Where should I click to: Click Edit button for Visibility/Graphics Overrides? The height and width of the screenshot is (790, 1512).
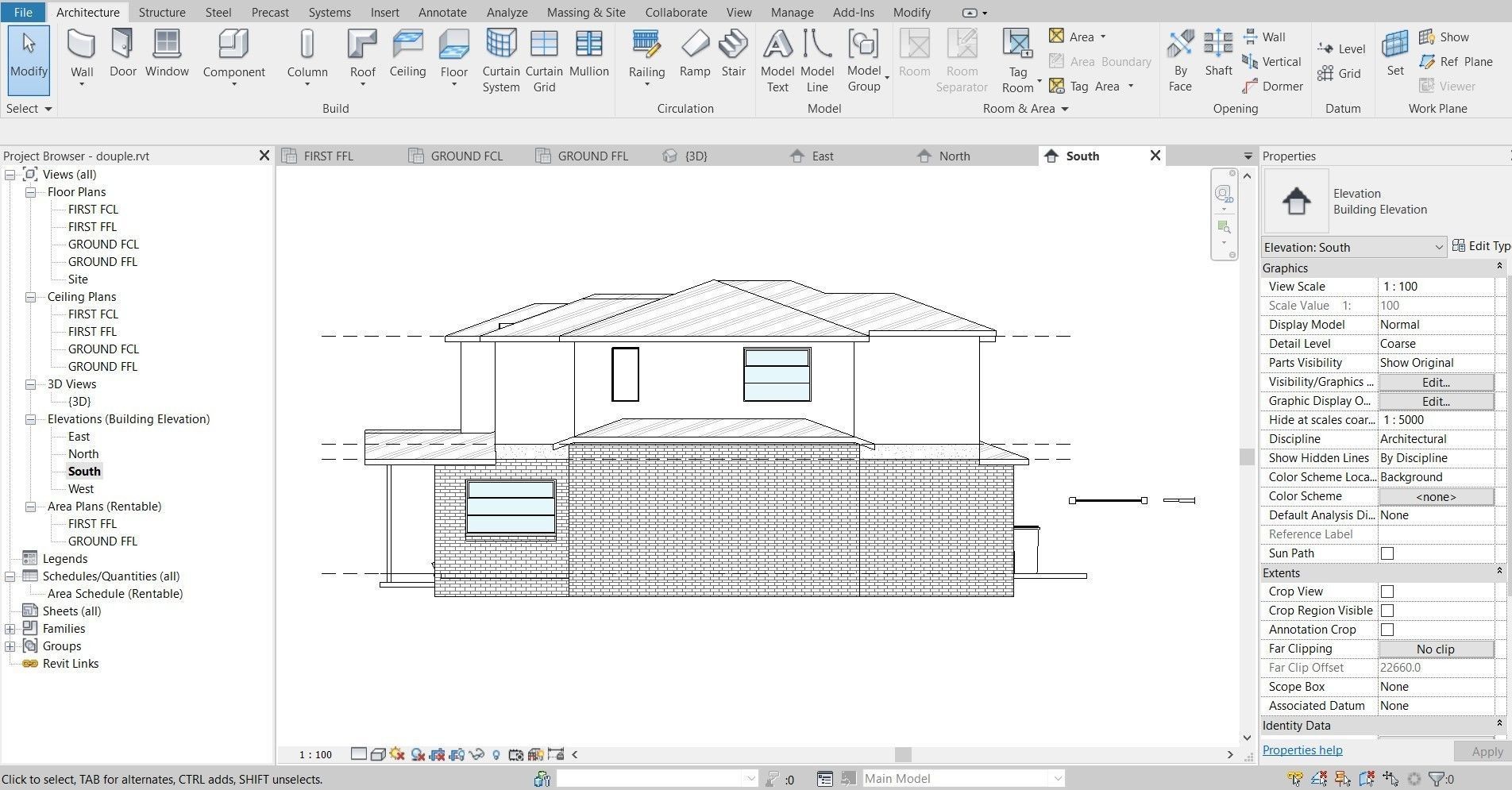click(x=1436, y=382)
